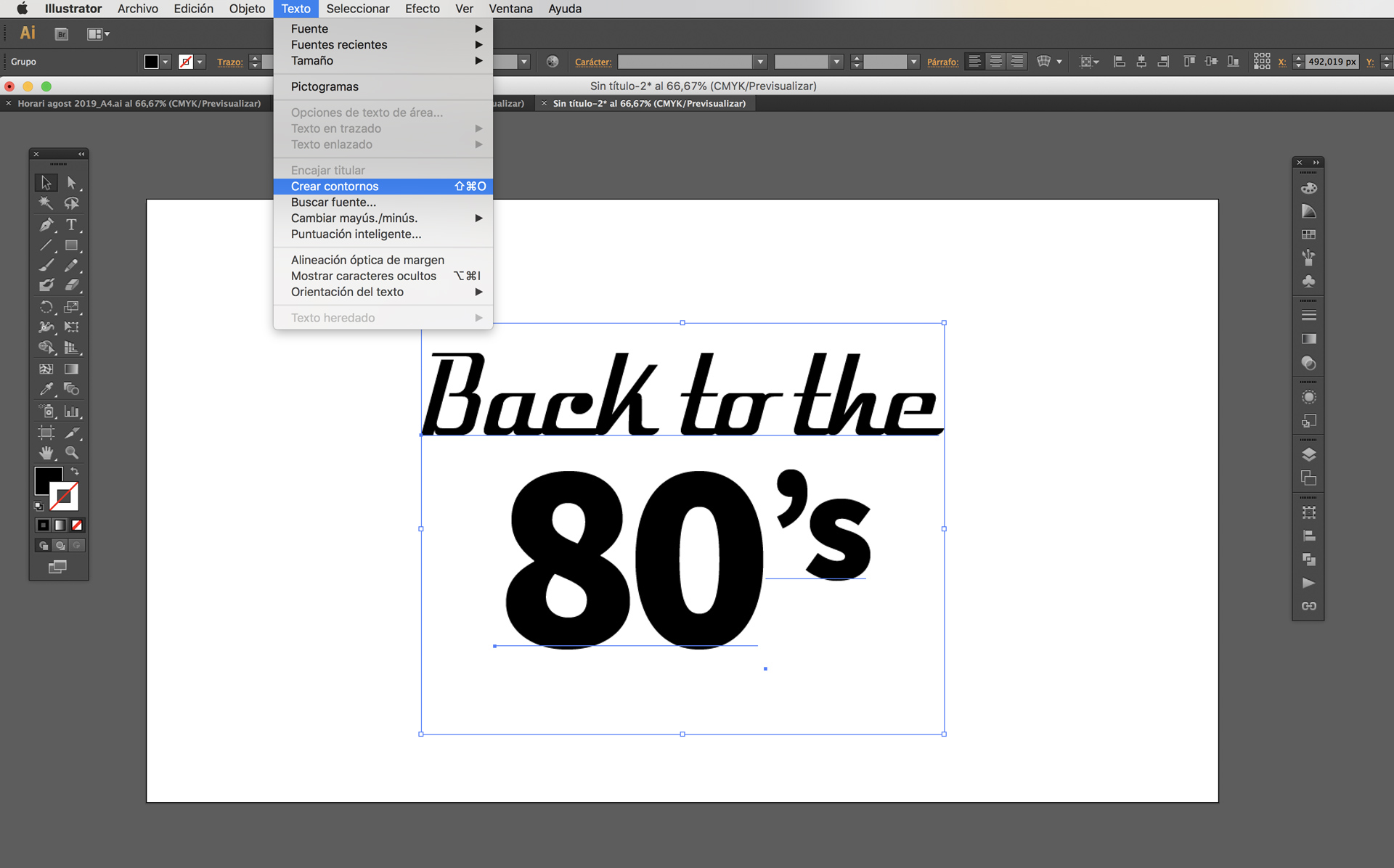Open the Color palette panel icon
Screen dimensions: 1394x868
pos(1308,188)
